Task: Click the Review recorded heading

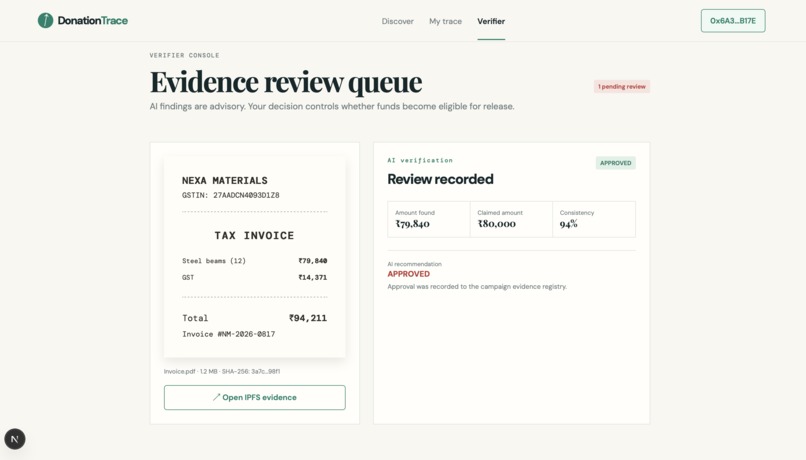Action: tap(440, 179)
